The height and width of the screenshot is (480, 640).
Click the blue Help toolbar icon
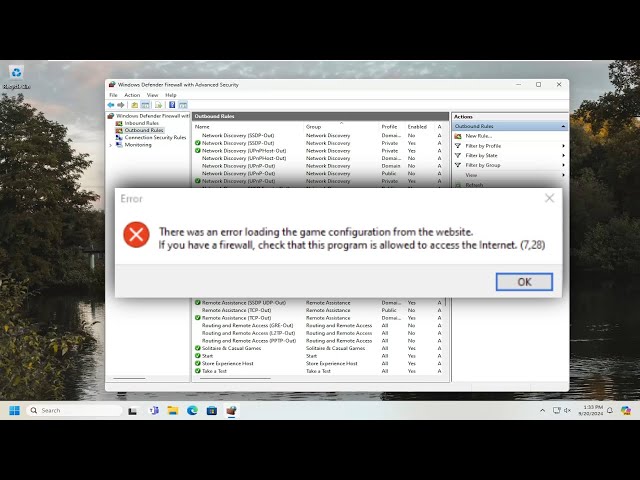(x=172, y=105)
